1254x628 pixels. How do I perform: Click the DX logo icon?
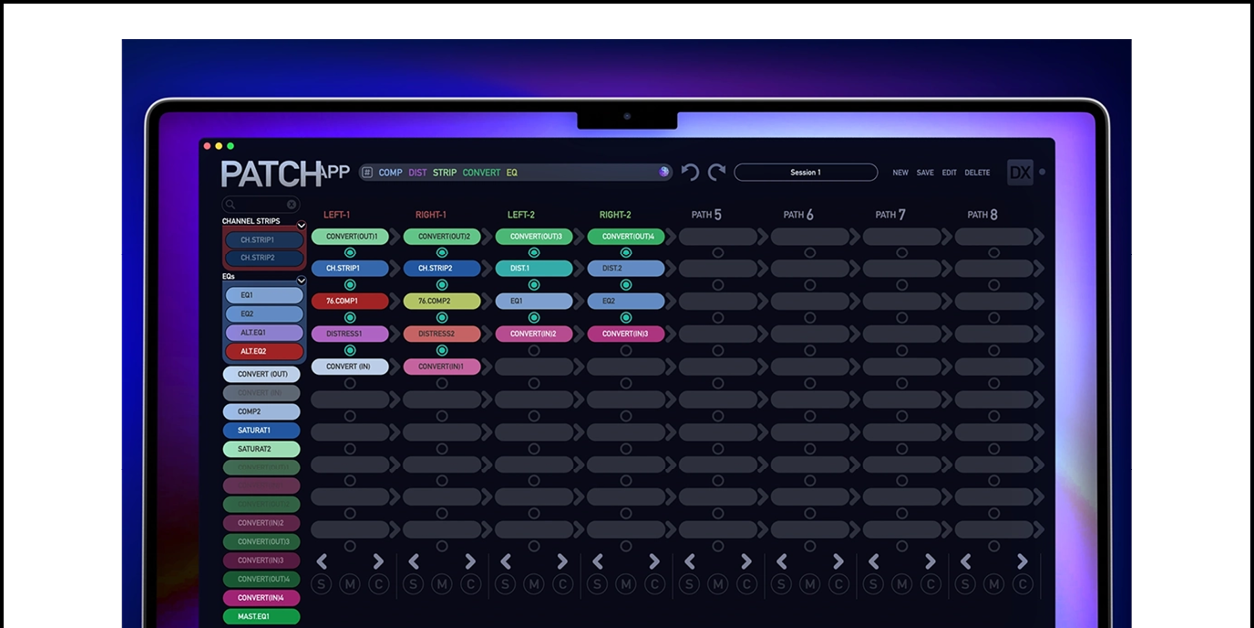[1020, 172]
